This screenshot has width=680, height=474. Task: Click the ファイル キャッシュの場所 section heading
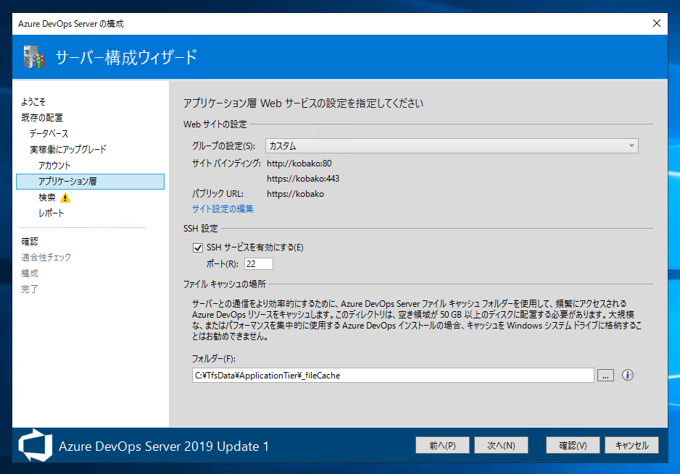[x=225, y=284]
